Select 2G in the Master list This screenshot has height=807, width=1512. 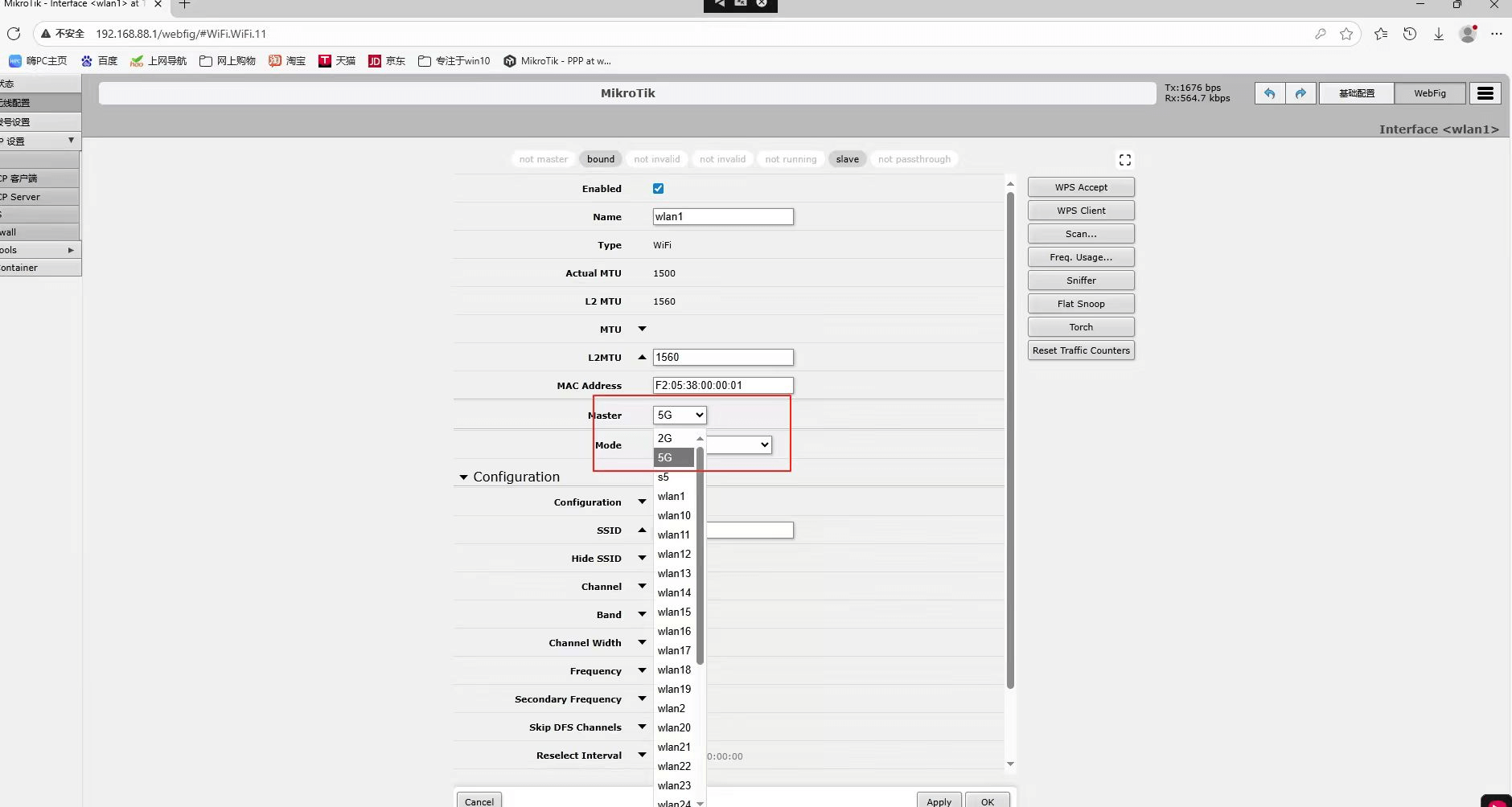coord(674,438)
